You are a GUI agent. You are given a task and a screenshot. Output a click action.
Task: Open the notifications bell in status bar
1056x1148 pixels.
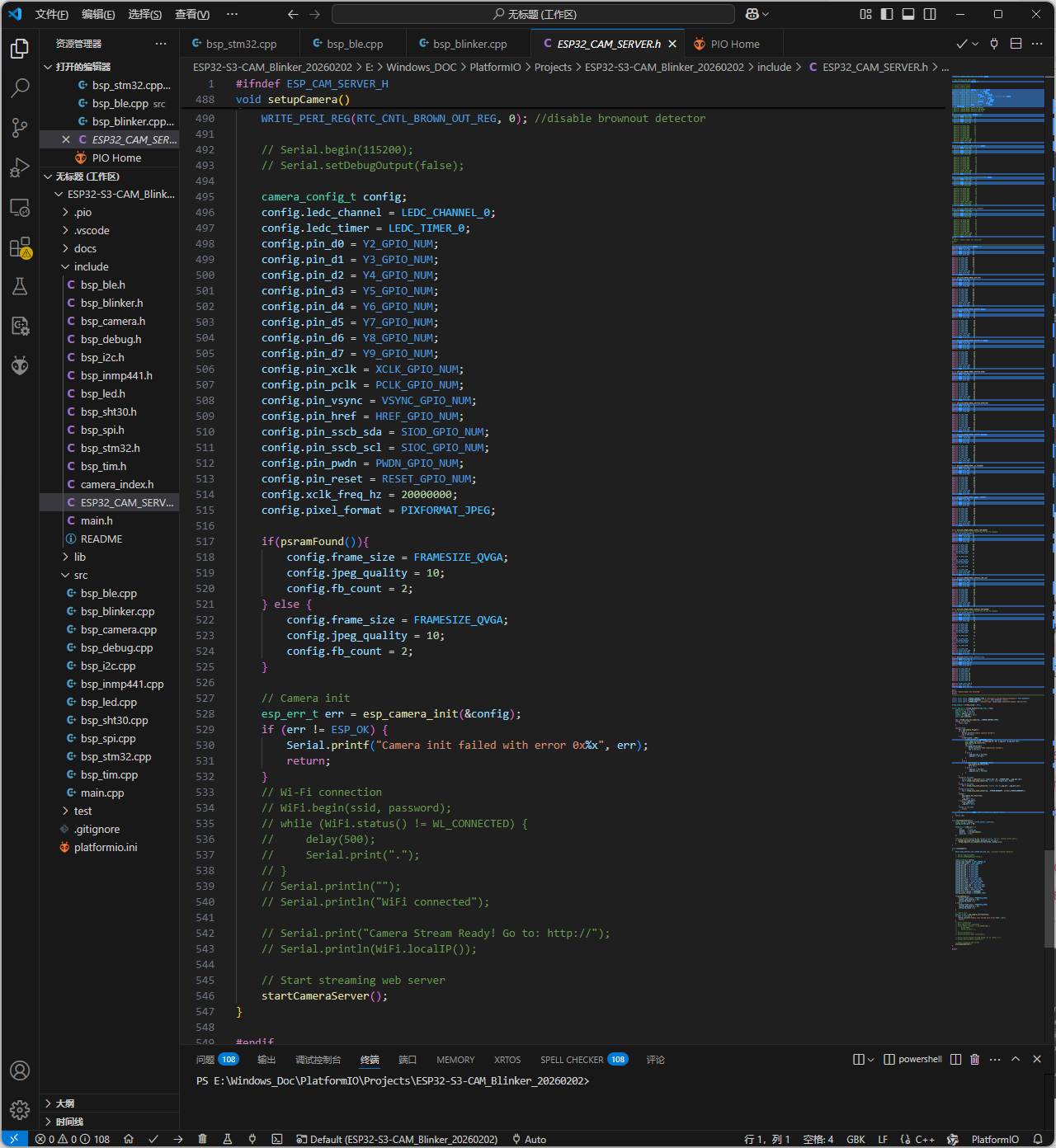tap(1038, 1139)
